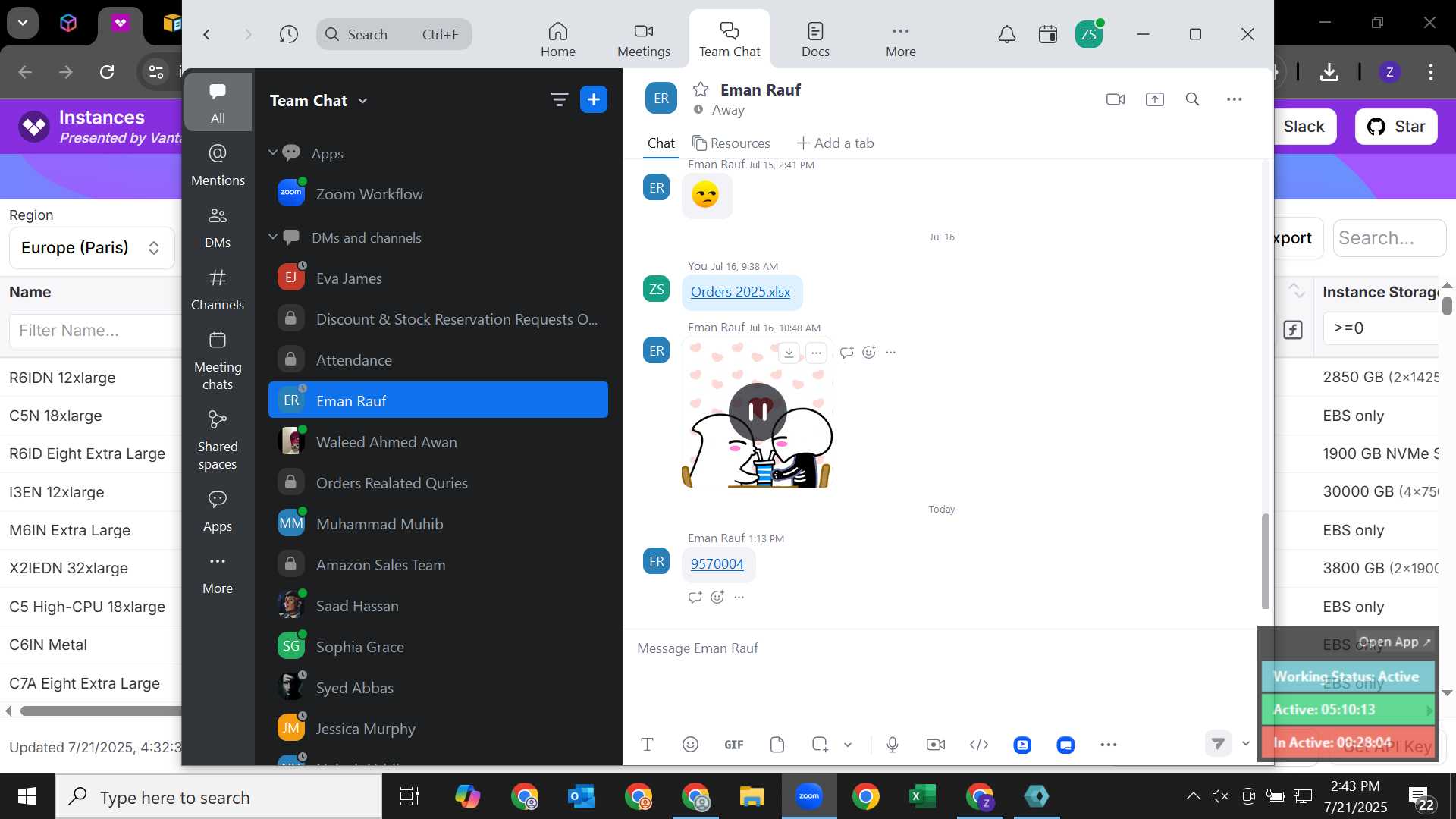Click the Filter Name input field
The image size is (1456, 819).
[x=95, y=331]
